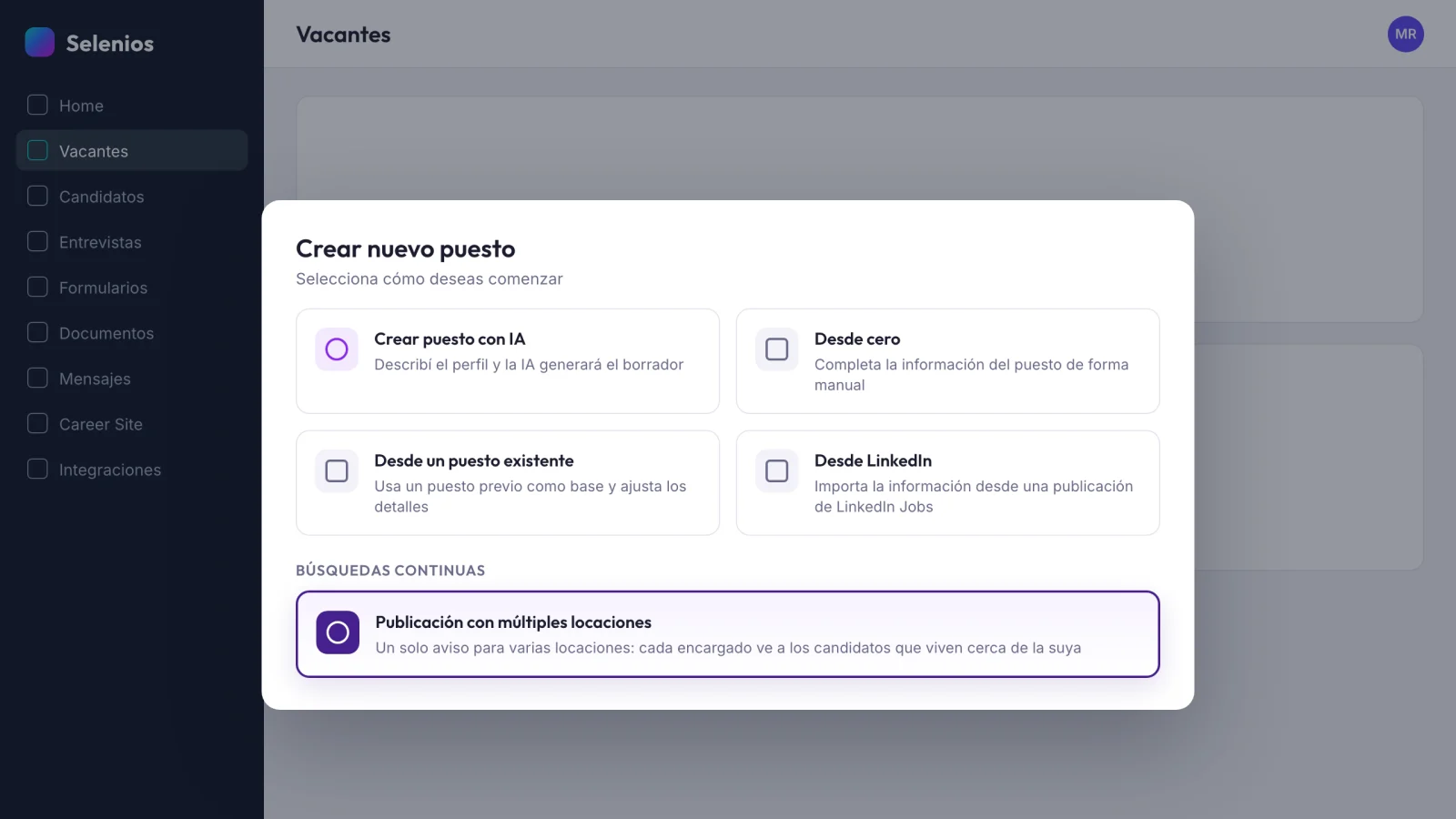Screen dimensions: 1456x819
Task: Open Career Site in the sidebar
Action: (x=132, y=424)
